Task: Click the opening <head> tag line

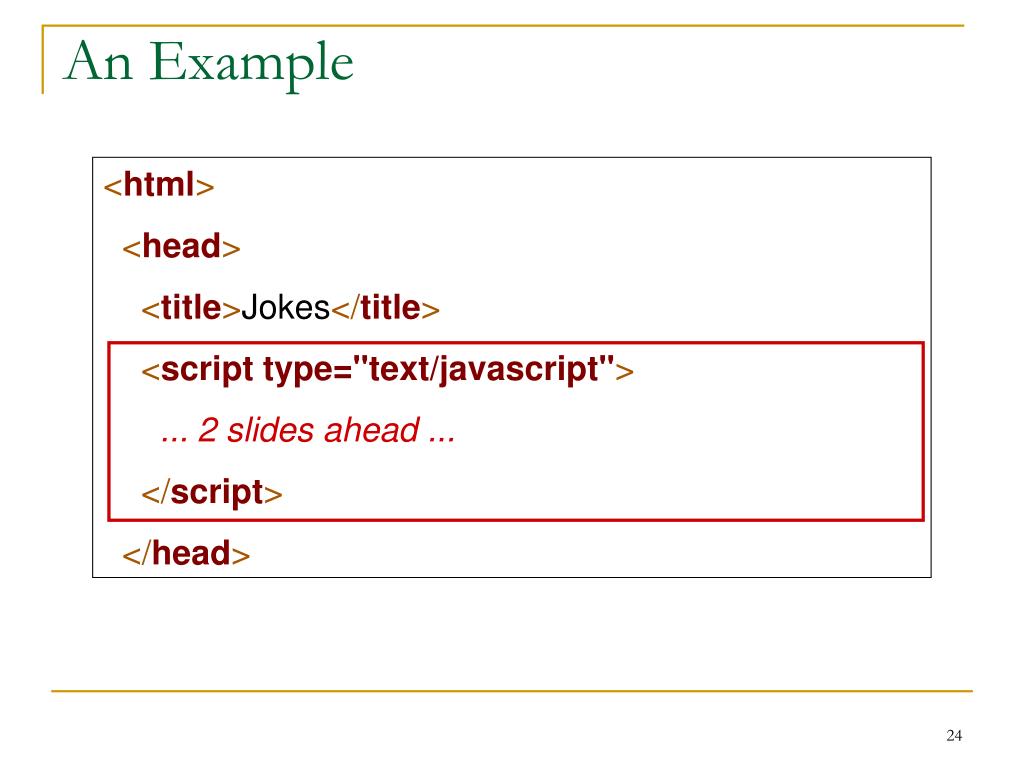Action: pos(182,247)
